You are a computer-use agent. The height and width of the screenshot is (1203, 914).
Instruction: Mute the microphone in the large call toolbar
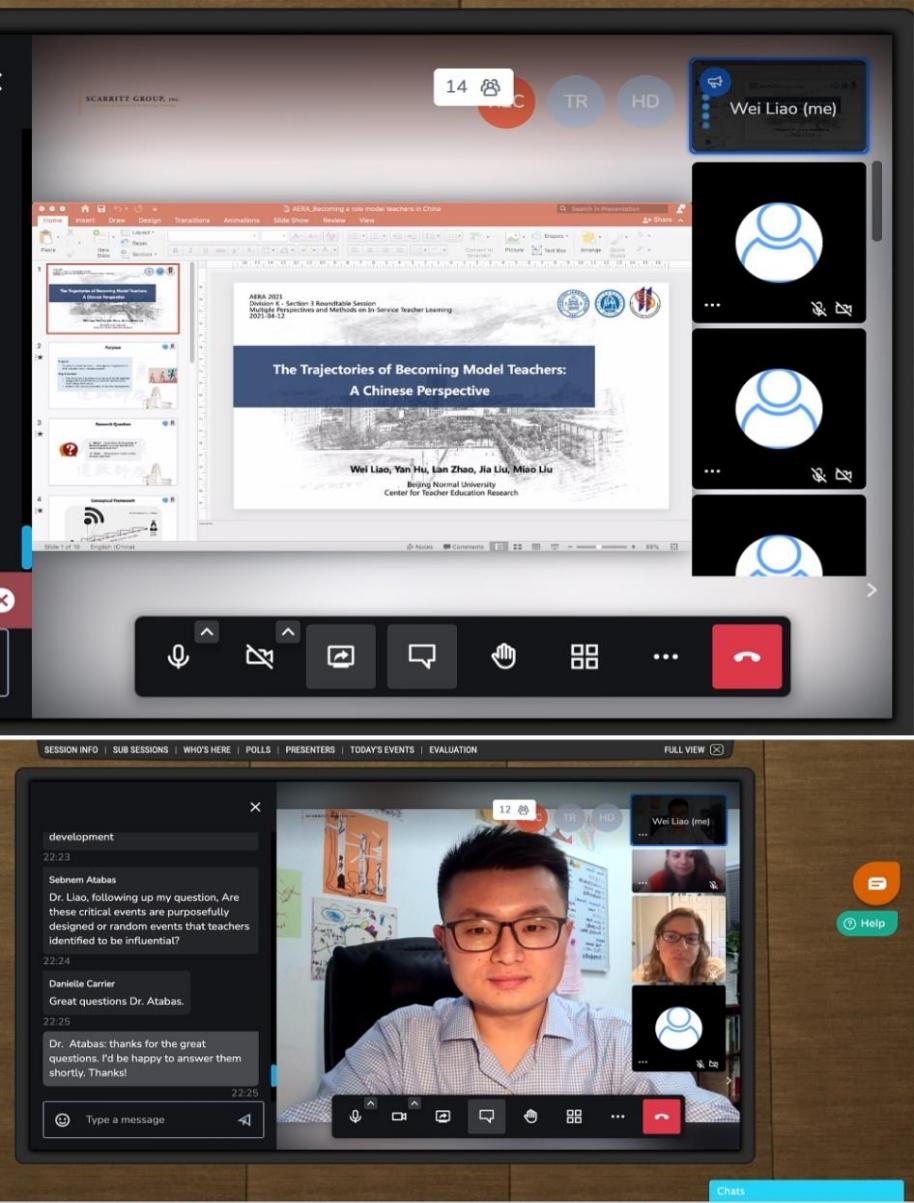point(178,656)
